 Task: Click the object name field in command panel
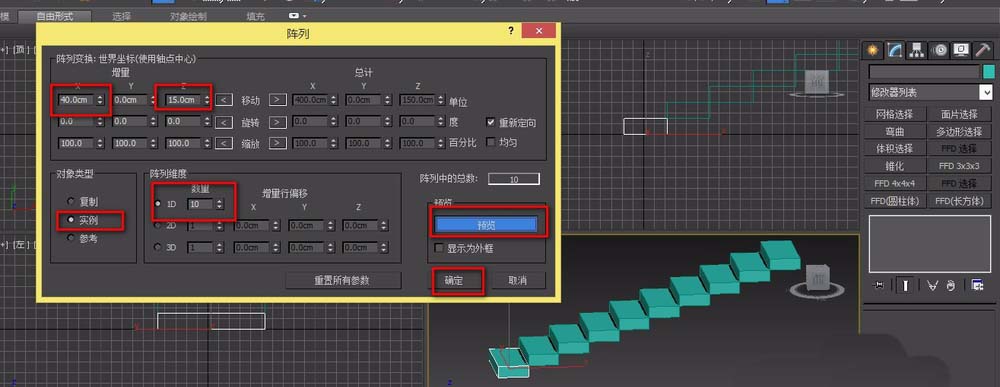[923, 71]
